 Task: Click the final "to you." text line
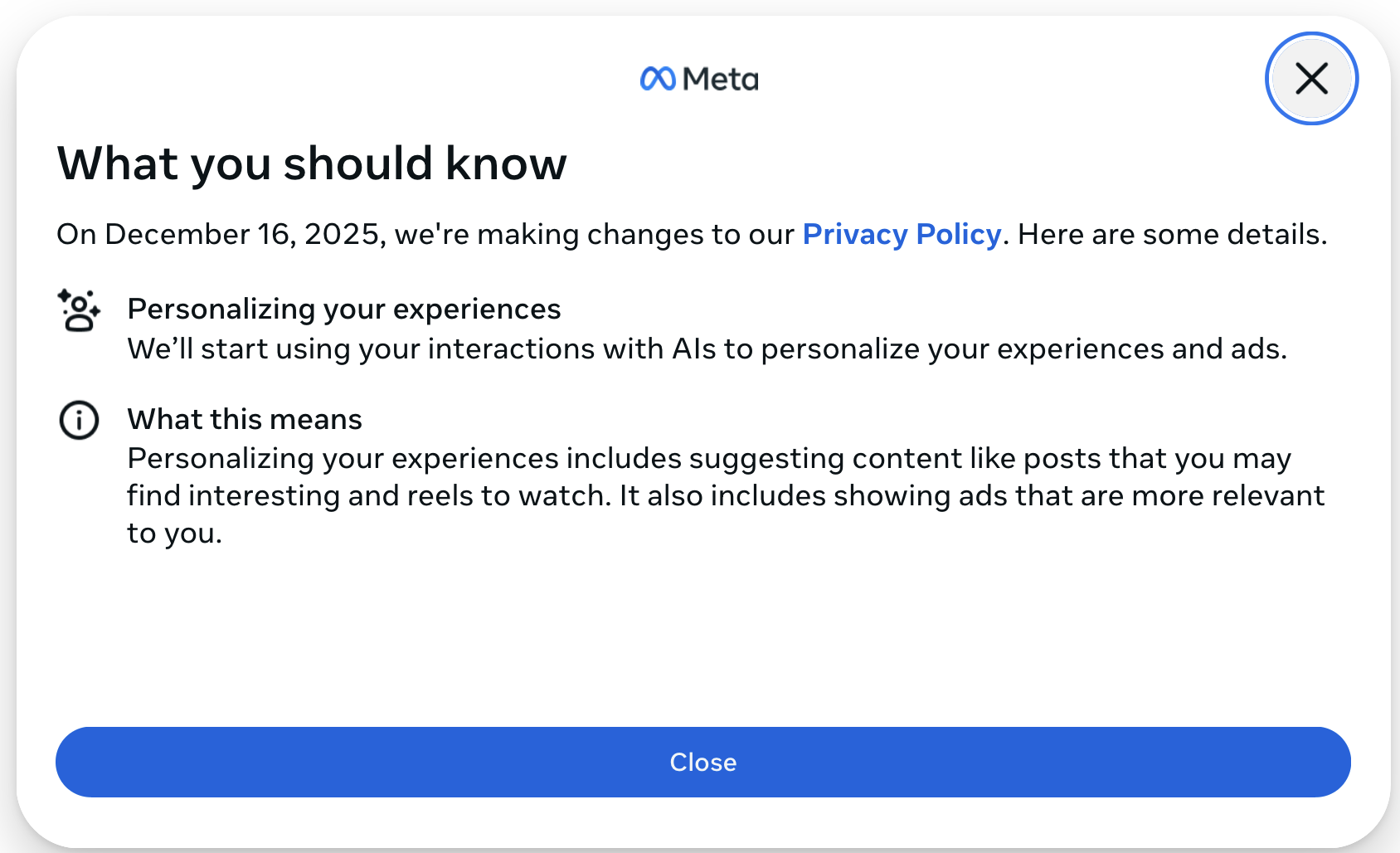174,533
